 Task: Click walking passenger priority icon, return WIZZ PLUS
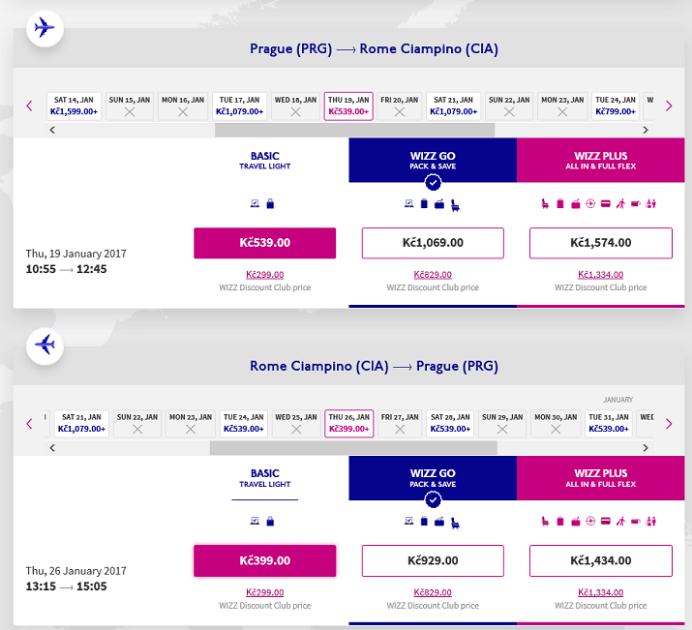pos(621,521)
